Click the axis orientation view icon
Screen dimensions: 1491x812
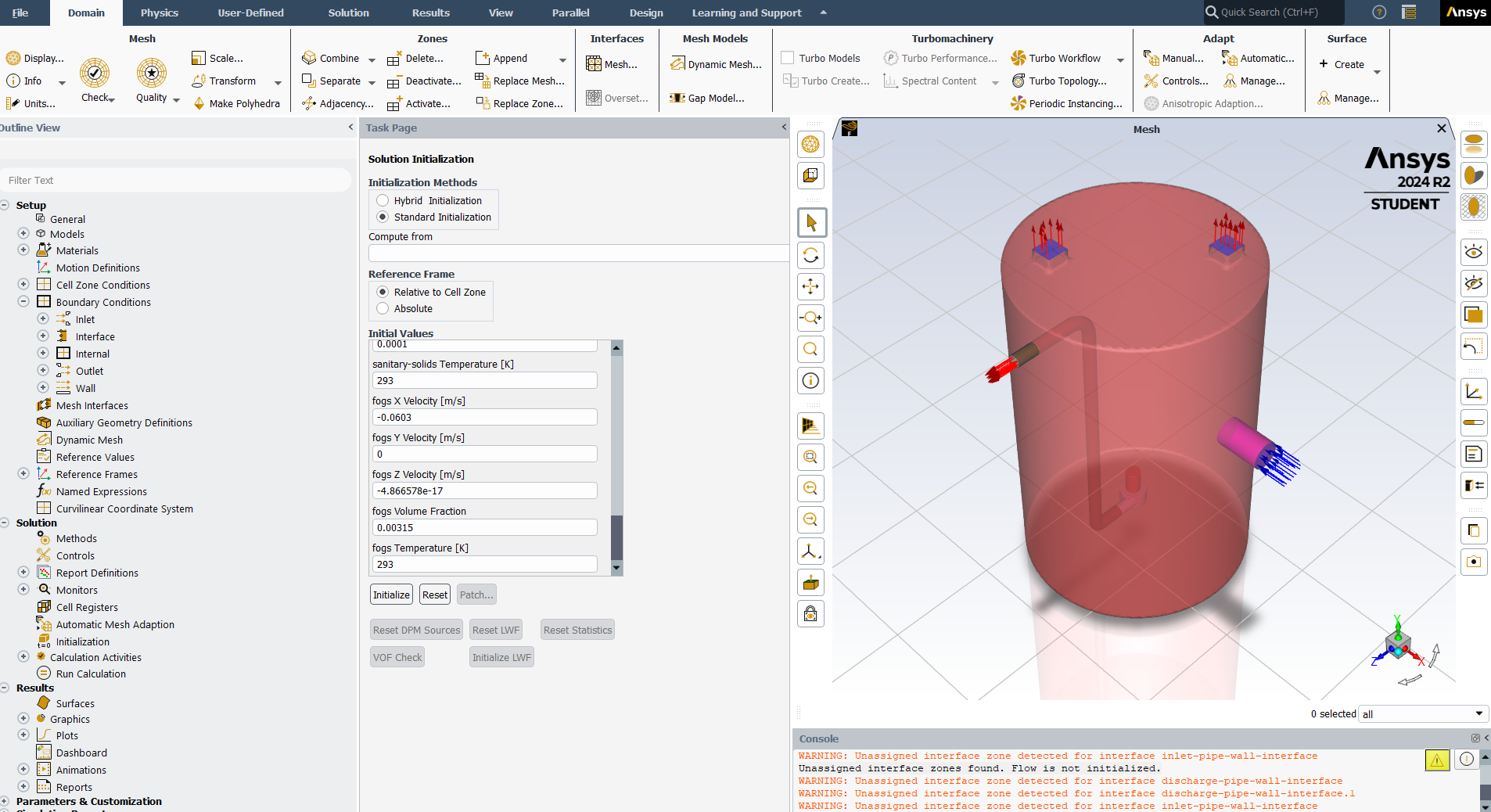(811, 551)
